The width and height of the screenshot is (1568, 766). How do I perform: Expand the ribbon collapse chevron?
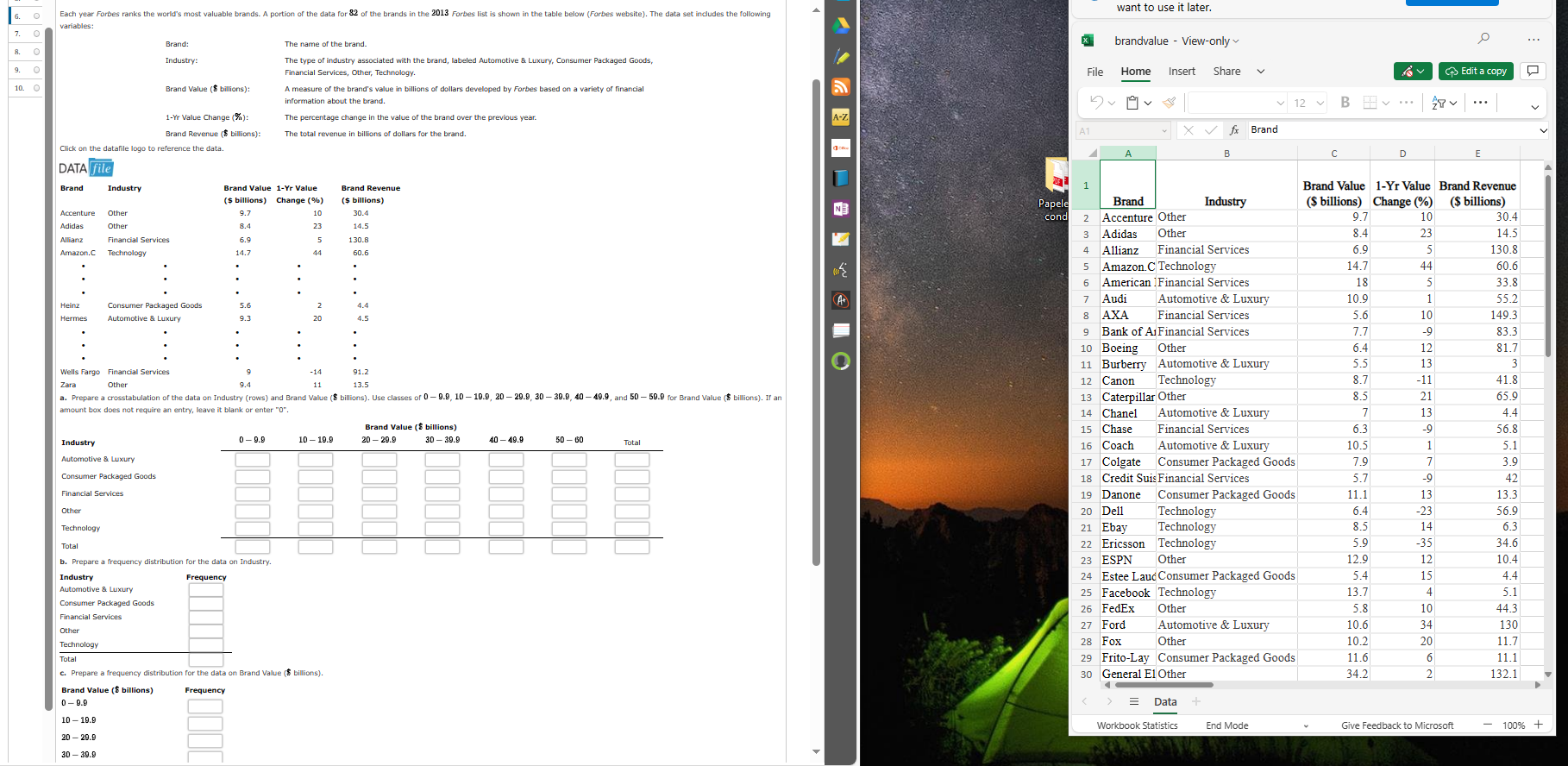pos(1535,107)
